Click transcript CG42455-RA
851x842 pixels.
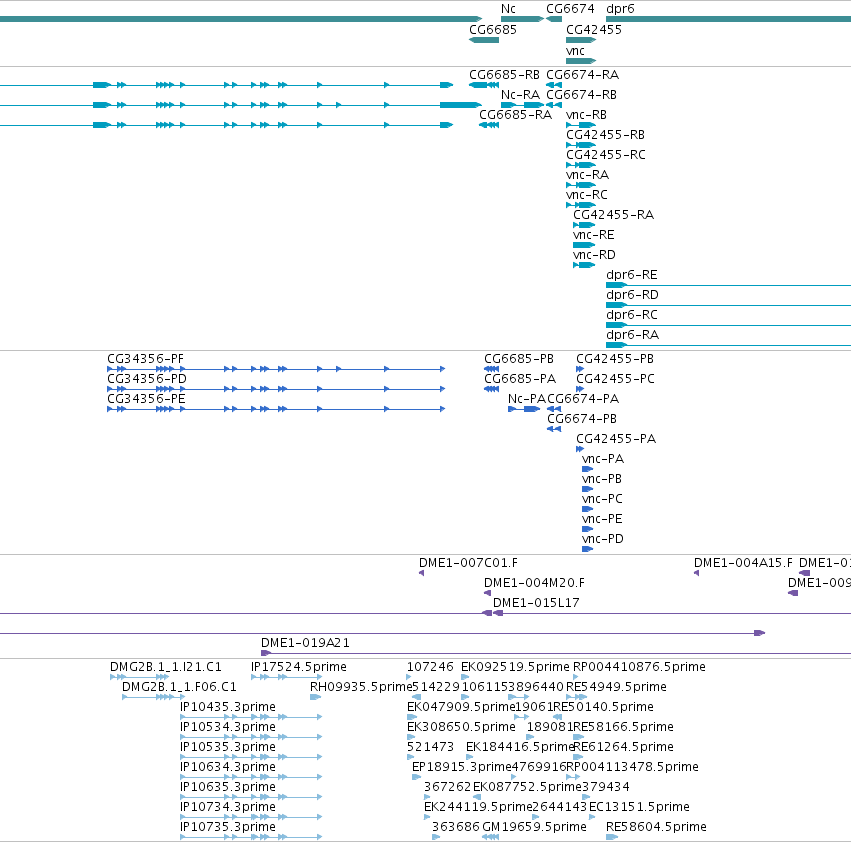[613, 214]
